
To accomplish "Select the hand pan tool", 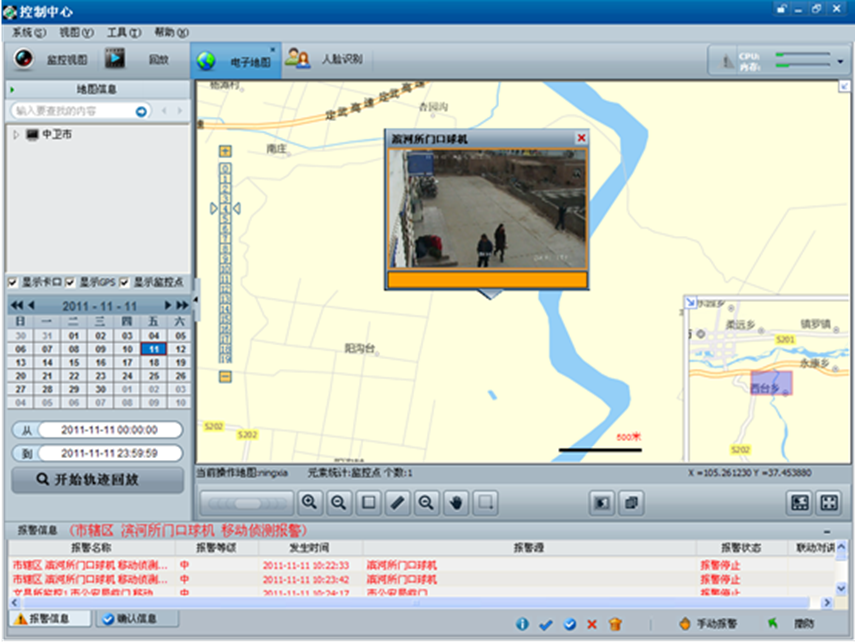I will [456, 502].
